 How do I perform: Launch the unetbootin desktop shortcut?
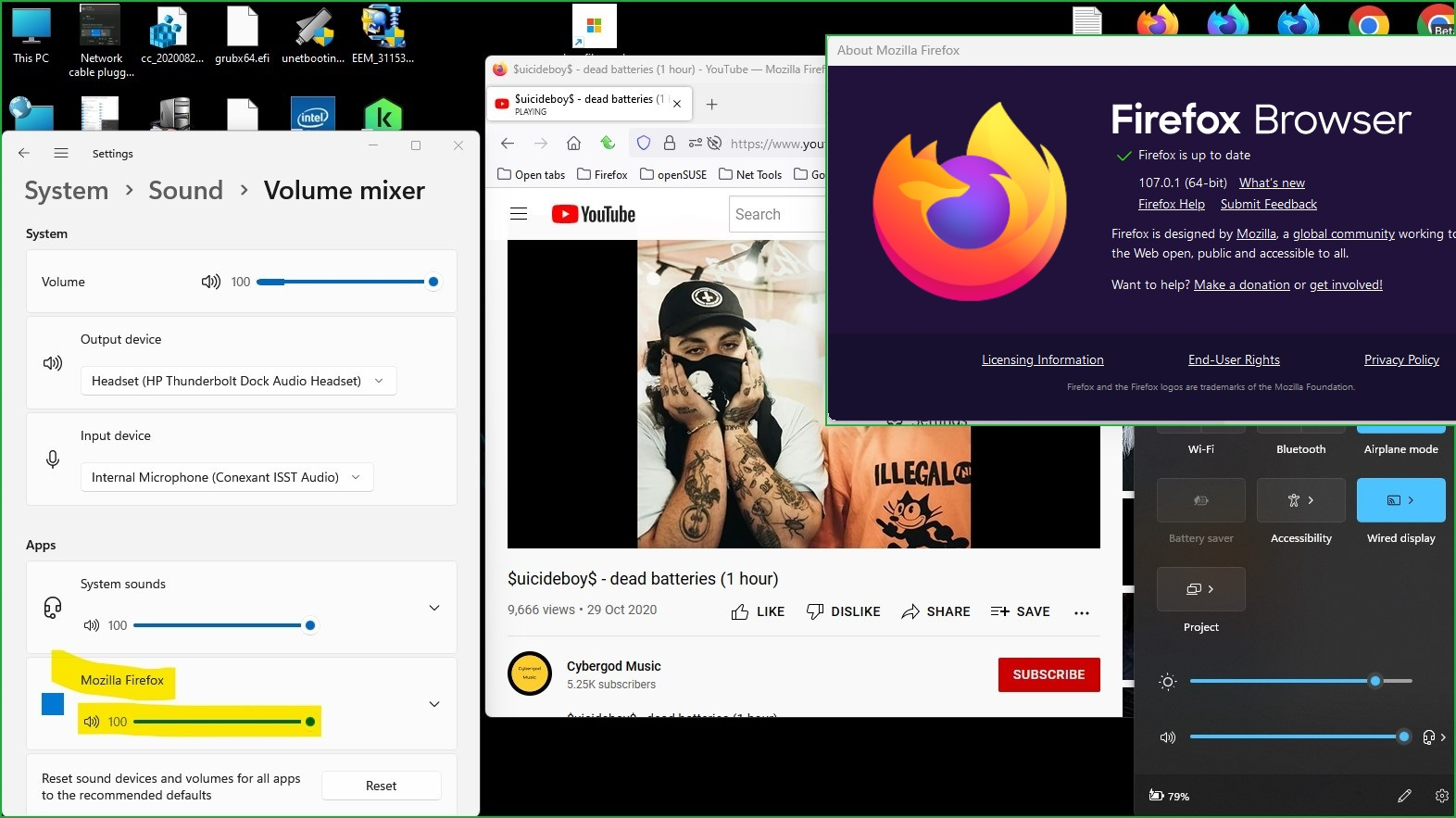[x=313, y=34]
